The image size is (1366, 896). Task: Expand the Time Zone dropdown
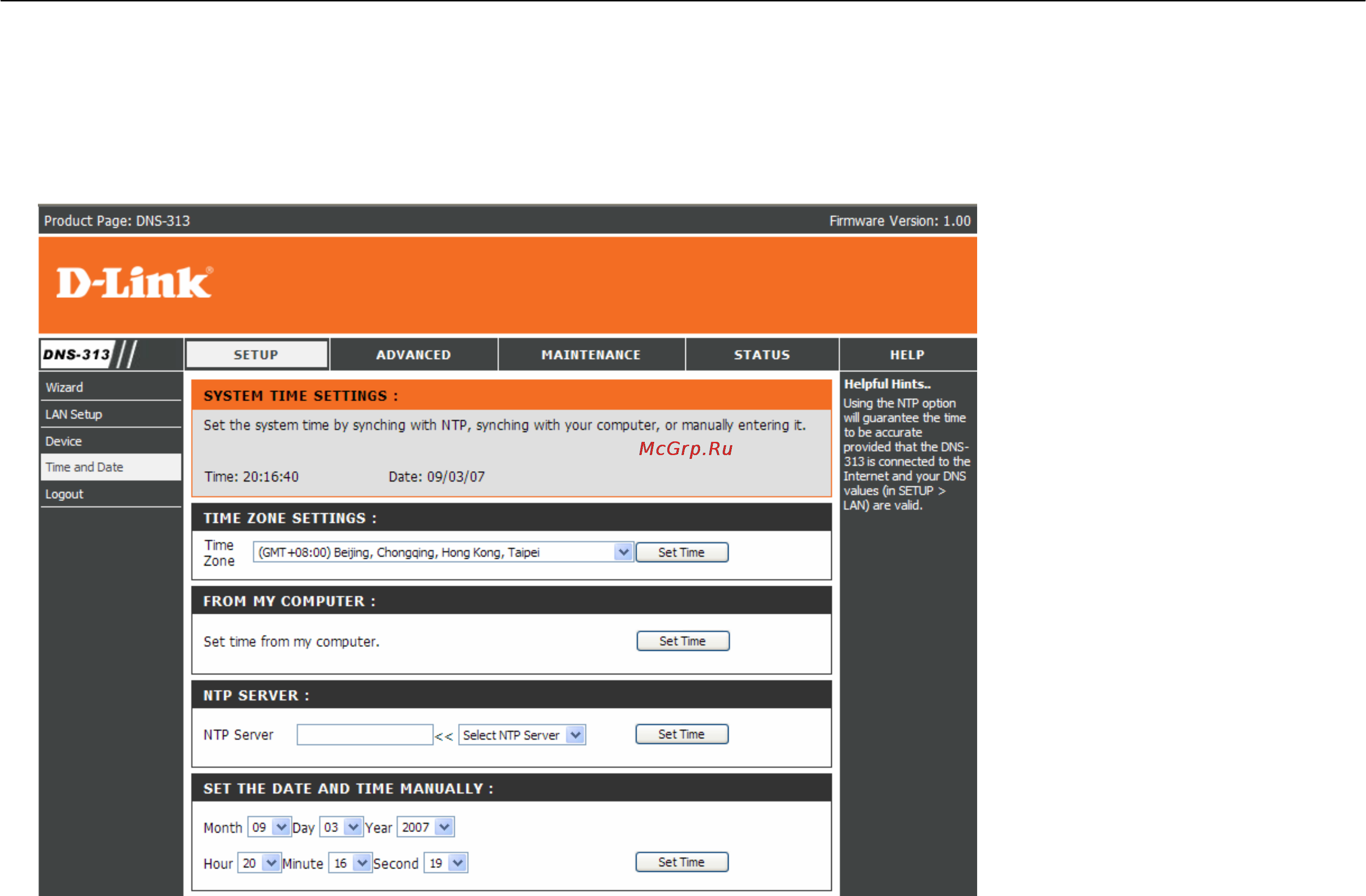443,552
